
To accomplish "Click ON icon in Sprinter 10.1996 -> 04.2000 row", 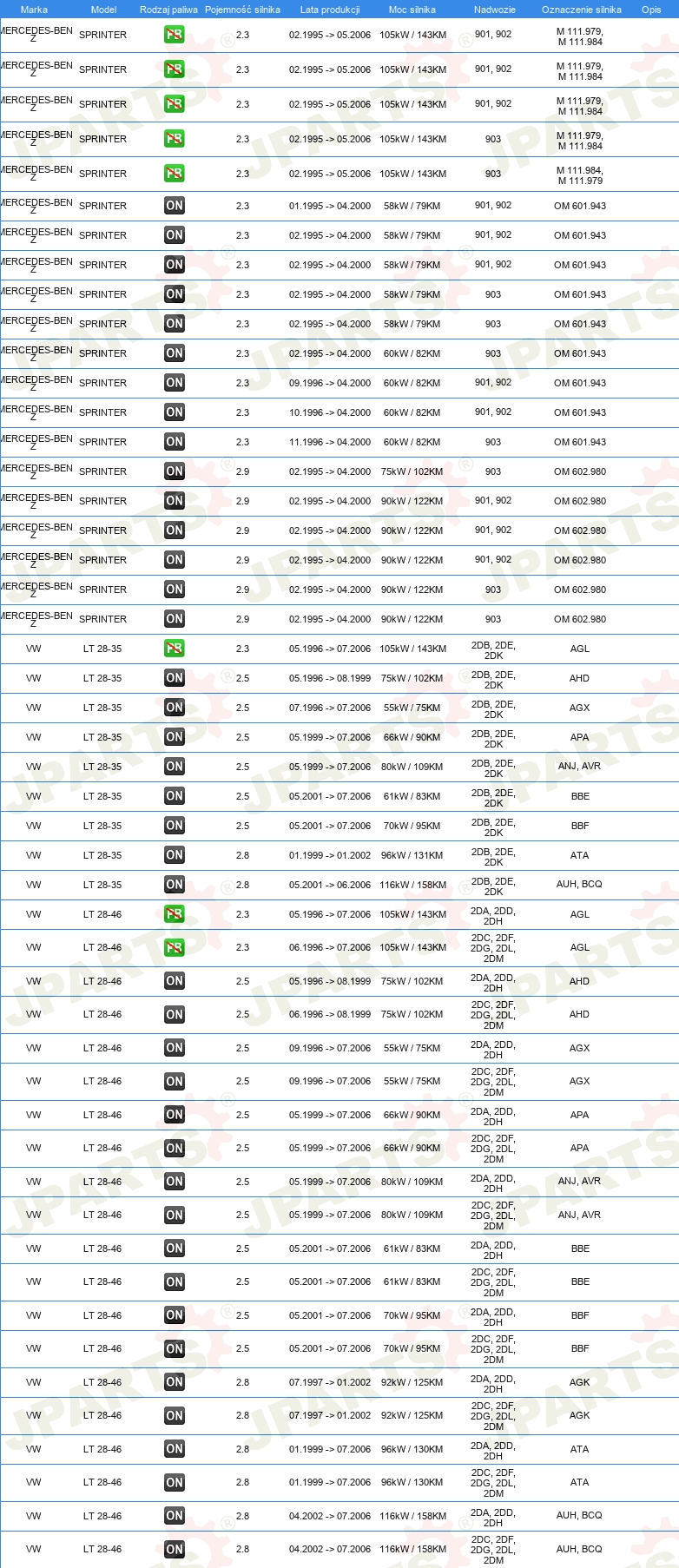I will click(175, 412).
